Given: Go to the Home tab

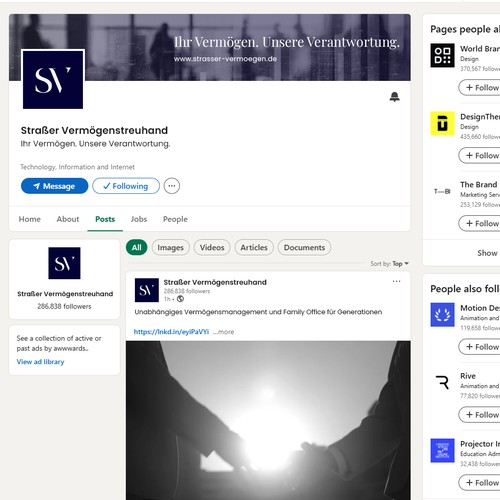Looking at the screenshot, I should coord(30,219).
